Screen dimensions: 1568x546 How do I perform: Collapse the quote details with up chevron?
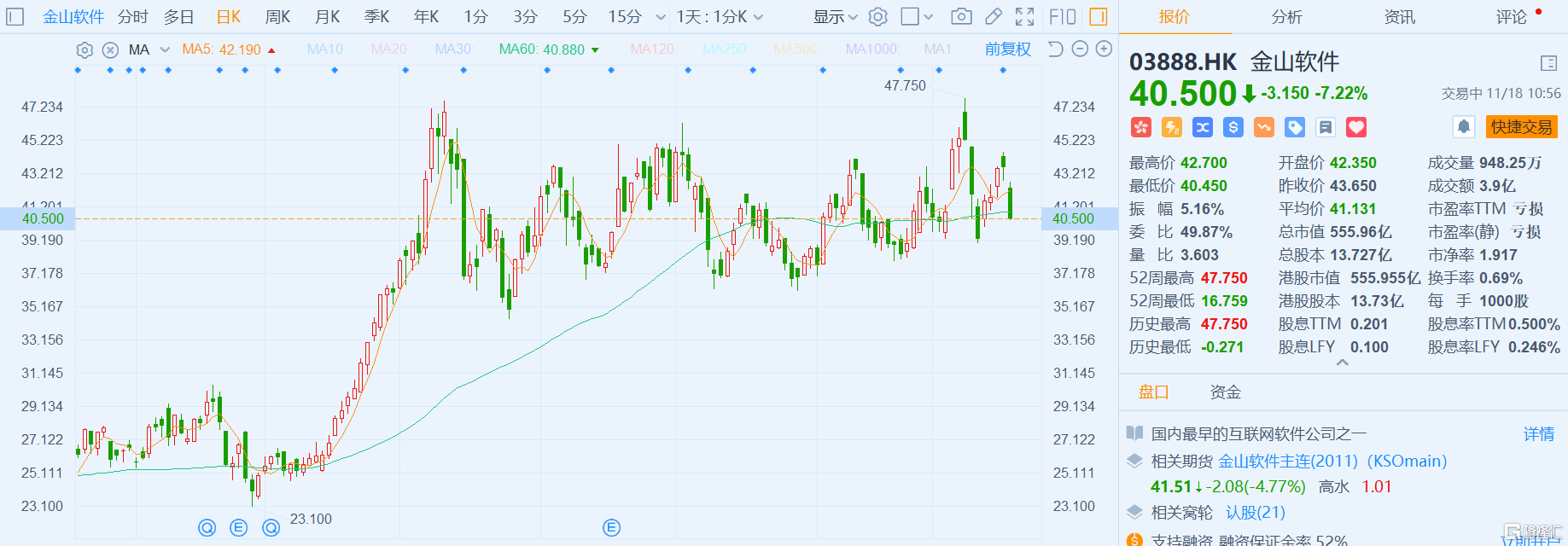tap(1342, 363)
